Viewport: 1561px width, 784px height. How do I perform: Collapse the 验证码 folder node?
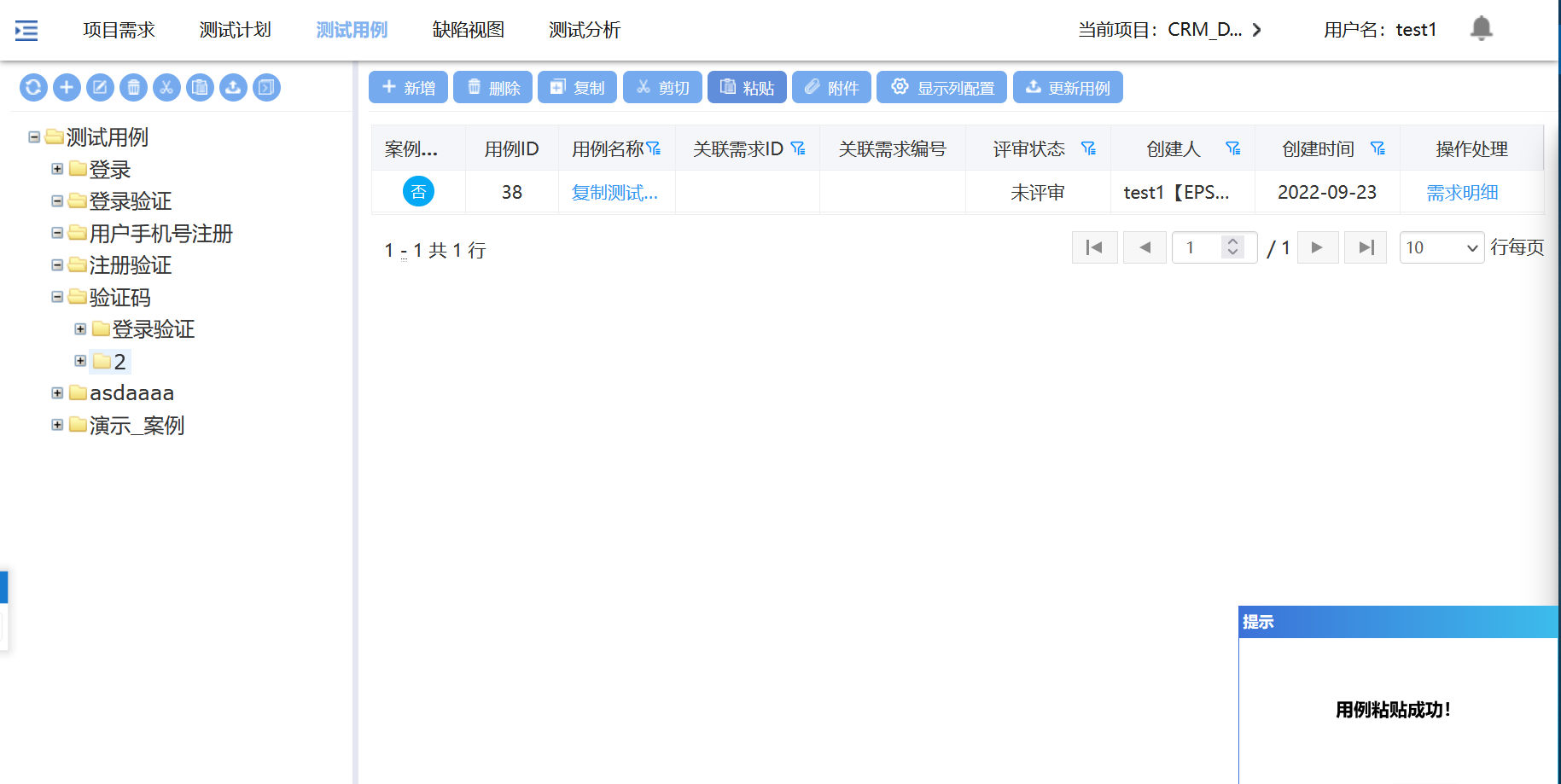(57, 297)
